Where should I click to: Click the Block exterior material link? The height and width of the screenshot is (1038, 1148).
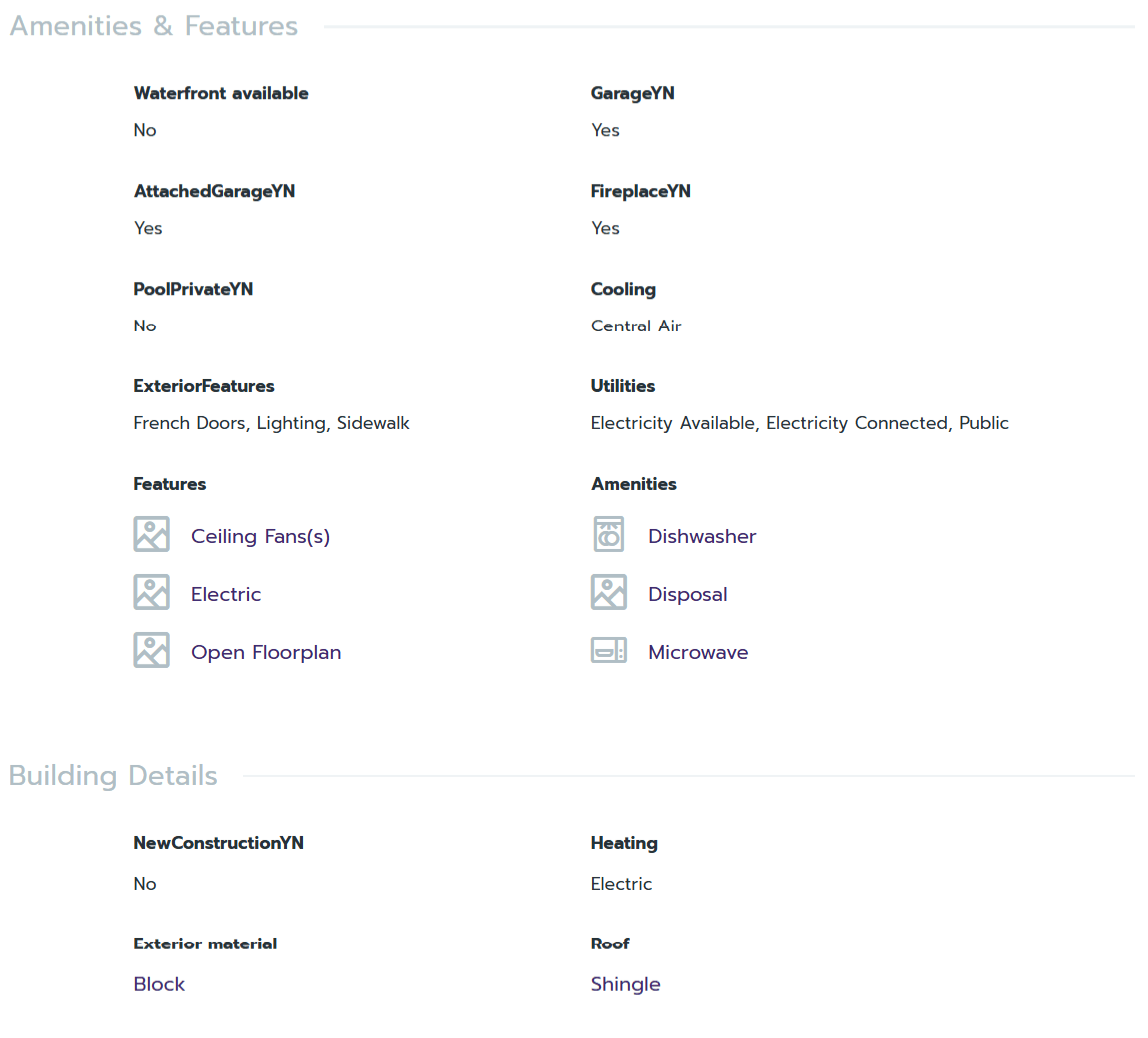[x=159, y=985]
